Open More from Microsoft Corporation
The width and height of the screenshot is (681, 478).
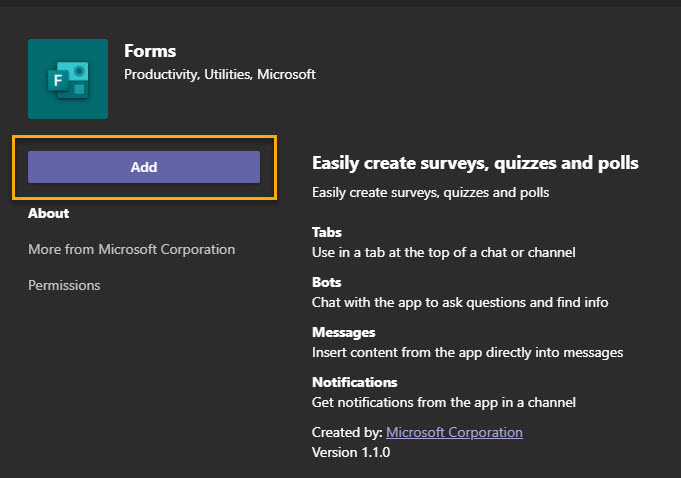tap(131, 249)
